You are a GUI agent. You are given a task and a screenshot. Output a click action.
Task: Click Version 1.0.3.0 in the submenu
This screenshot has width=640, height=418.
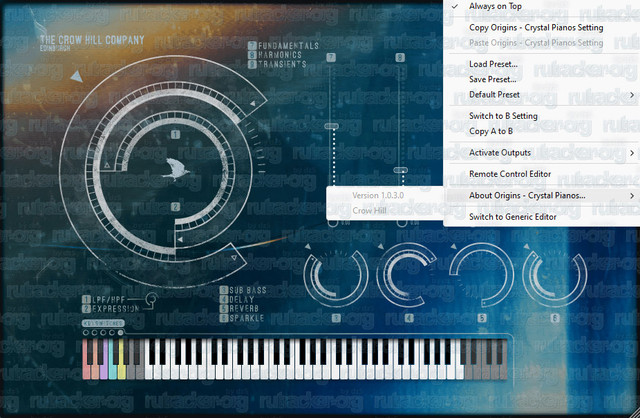coord(378,196)
